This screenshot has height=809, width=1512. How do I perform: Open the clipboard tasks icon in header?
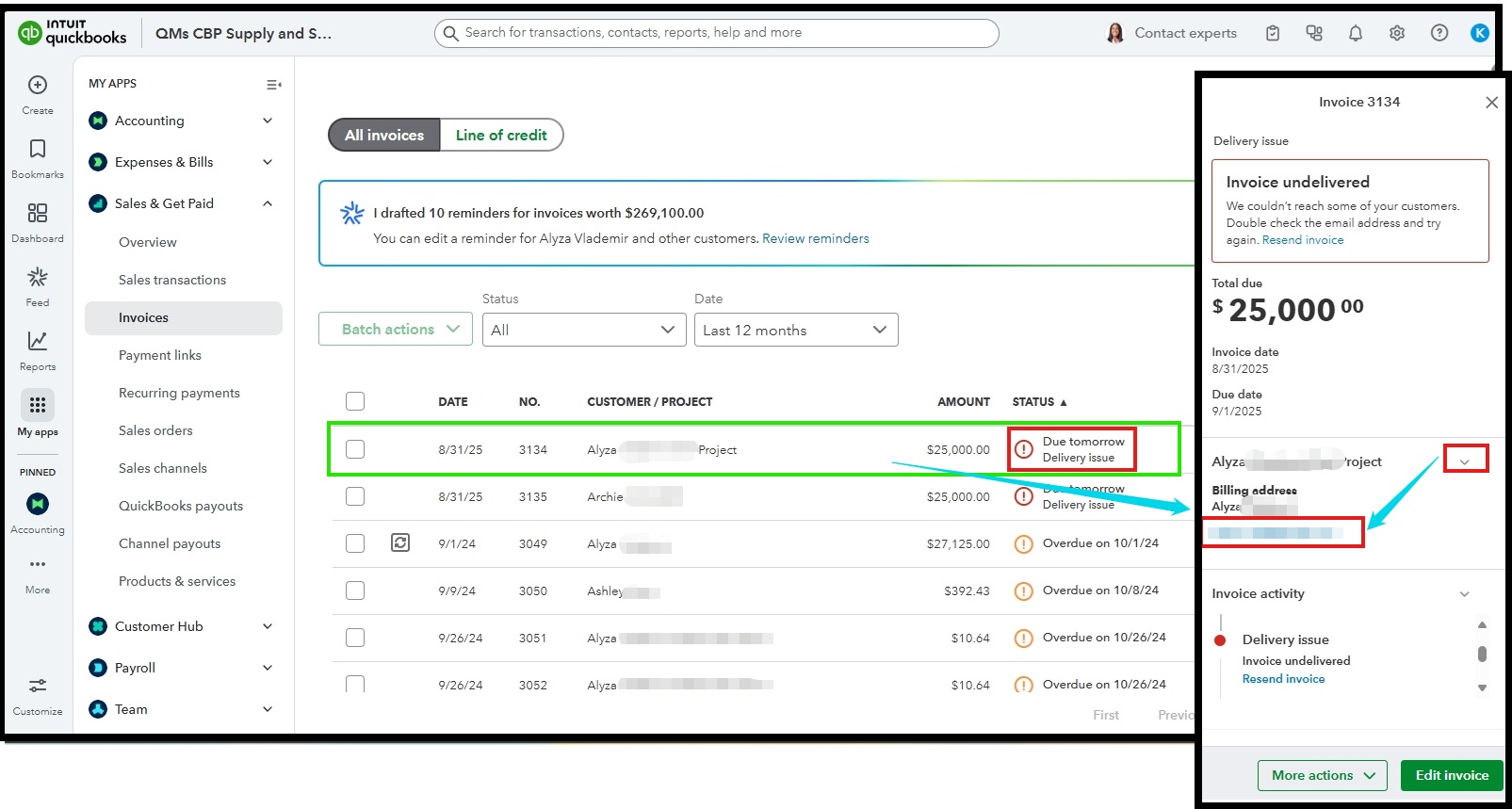[1273, 33]
